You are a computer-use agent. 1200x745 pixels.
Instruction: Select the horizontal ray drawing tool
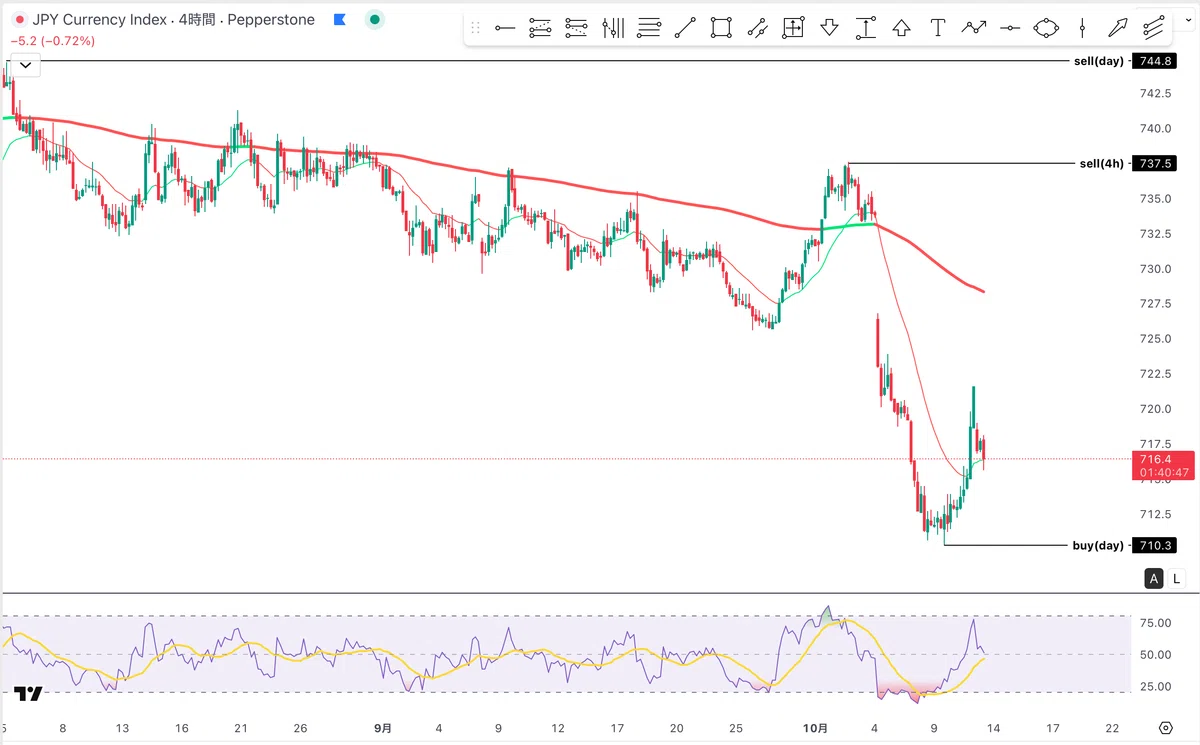[x=504, y=28]
